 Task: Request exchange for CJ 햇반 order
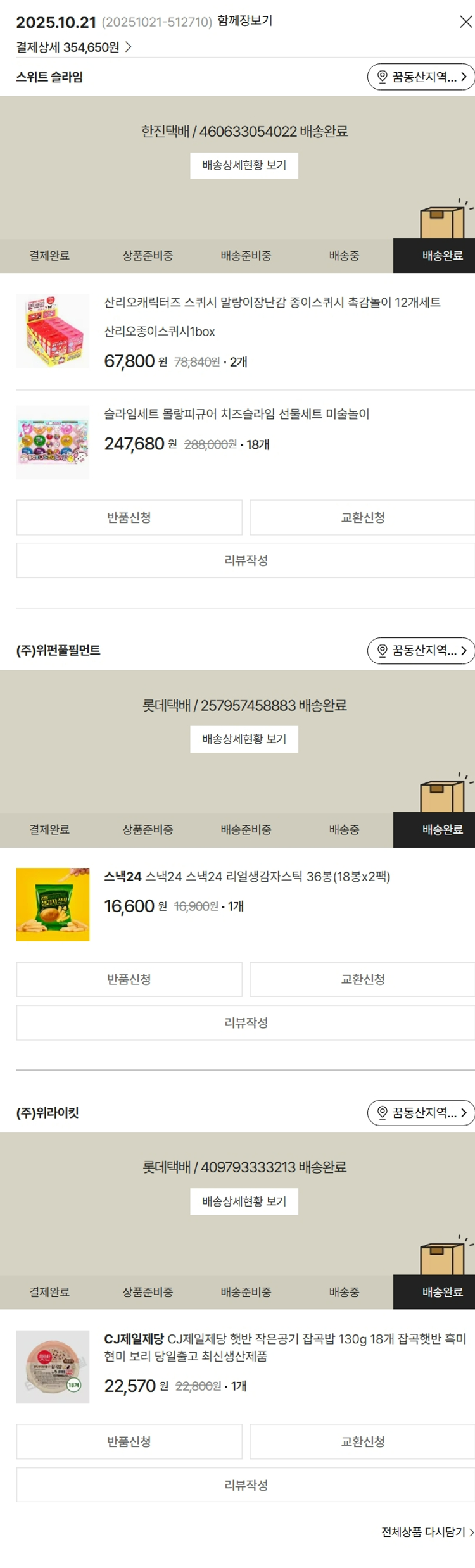362,1441
